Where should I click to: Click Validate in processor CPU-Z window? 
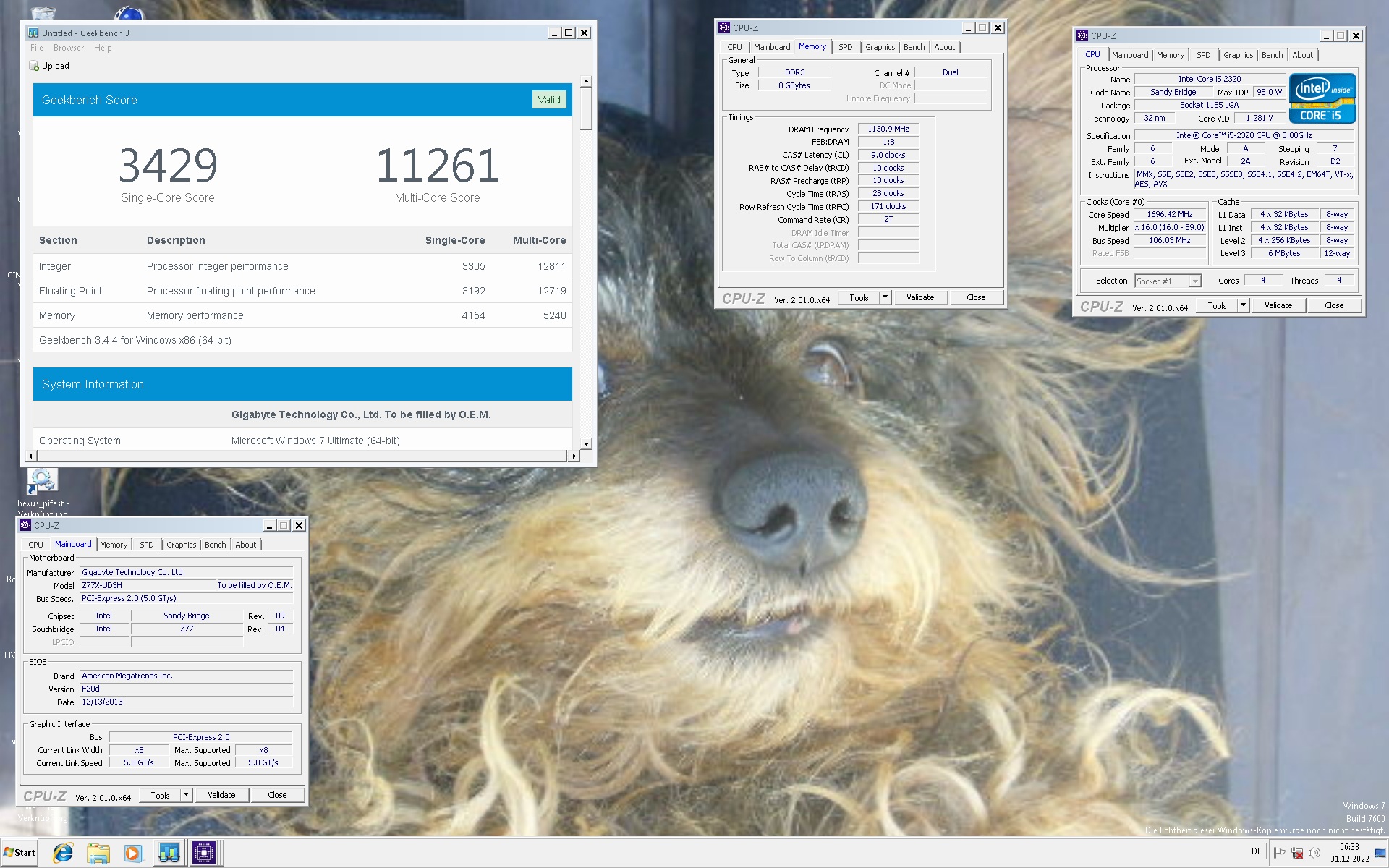pyautogui.click(x=1278, y=305)
